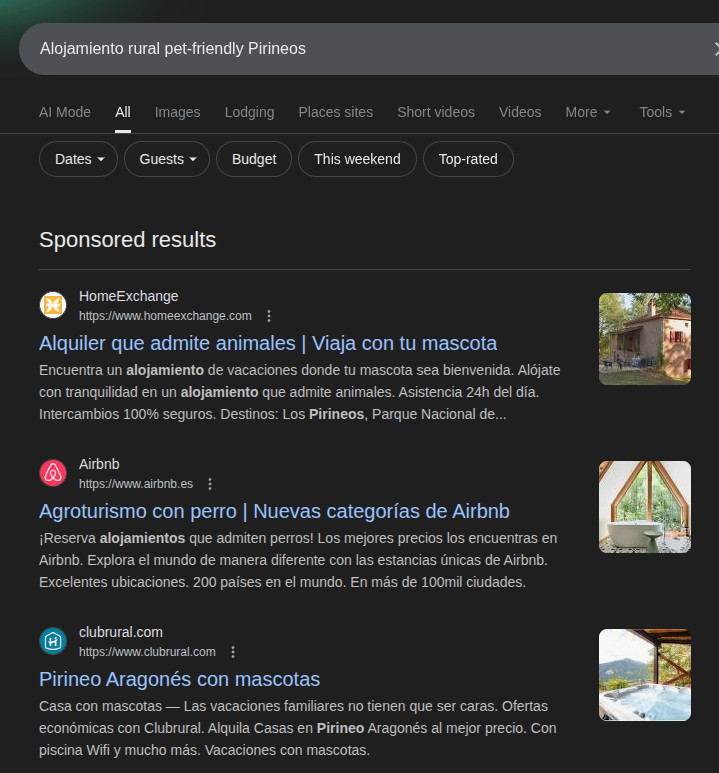Open the Short videos tab

[x=436, y=112]
